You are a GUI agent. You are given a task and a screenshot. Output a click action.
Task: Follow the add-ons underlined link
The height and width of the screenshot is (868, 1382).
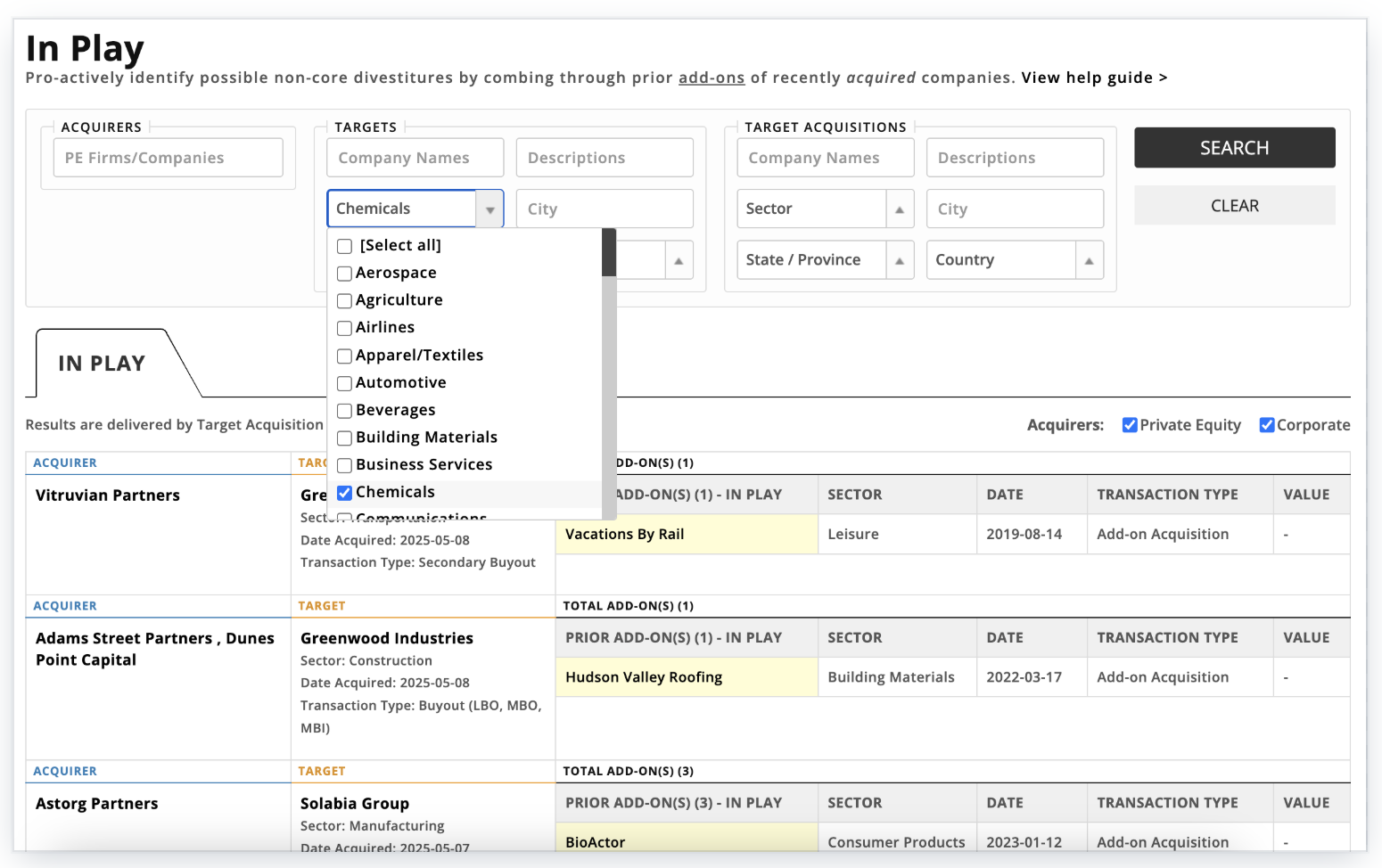[x=711, y=78]
